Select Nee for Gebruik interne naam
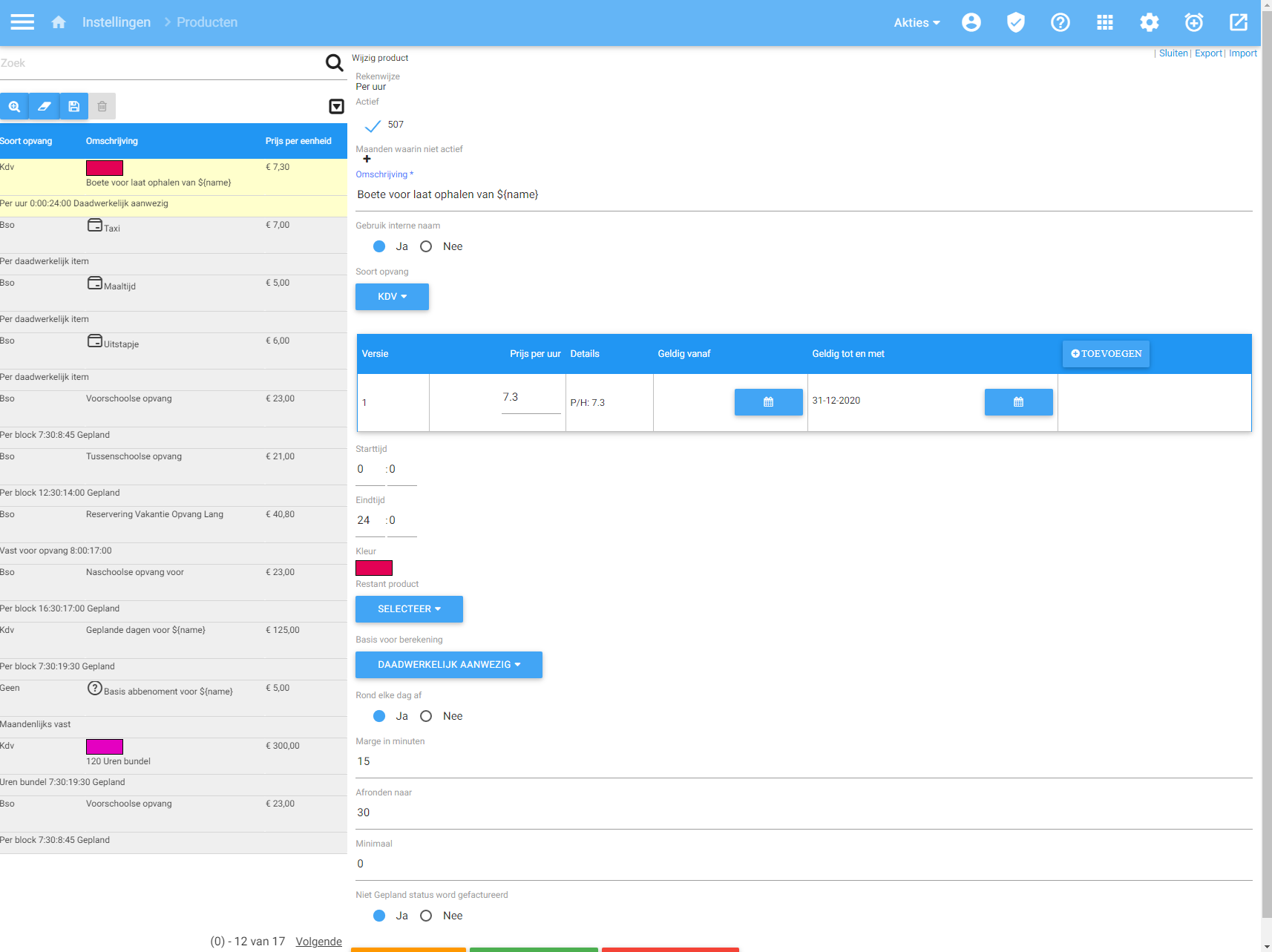 pos(426,246)
